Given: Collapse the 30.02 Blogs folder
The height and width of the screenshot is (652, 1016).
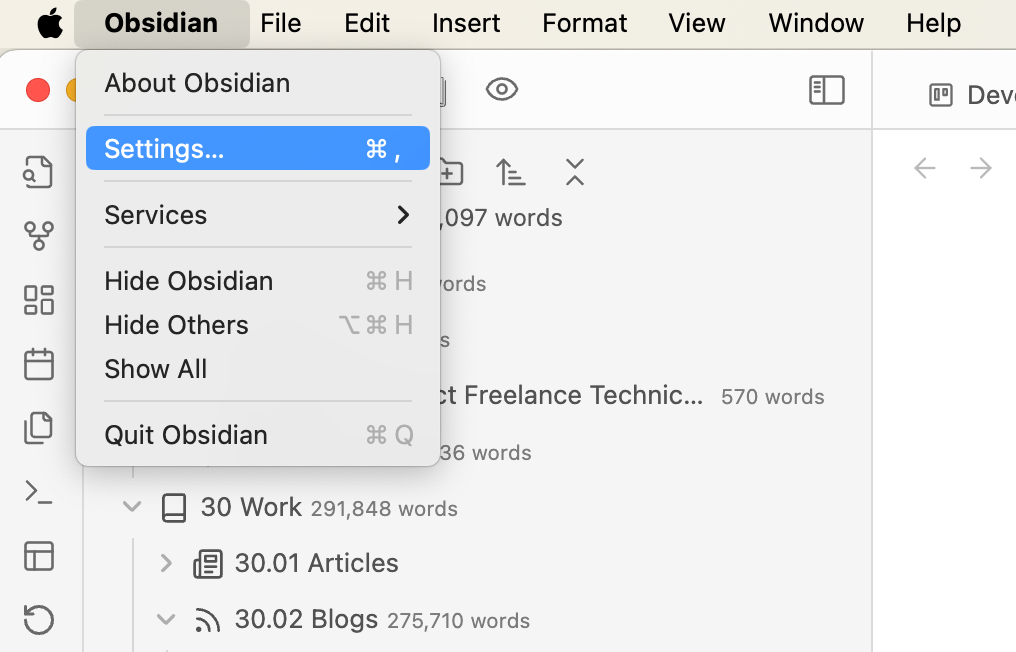Looking at the screenshot, I should point(166,620).
